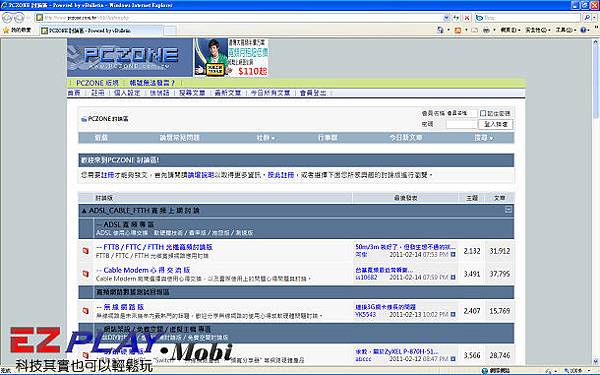Open user profile link is10682

point(366,277)
